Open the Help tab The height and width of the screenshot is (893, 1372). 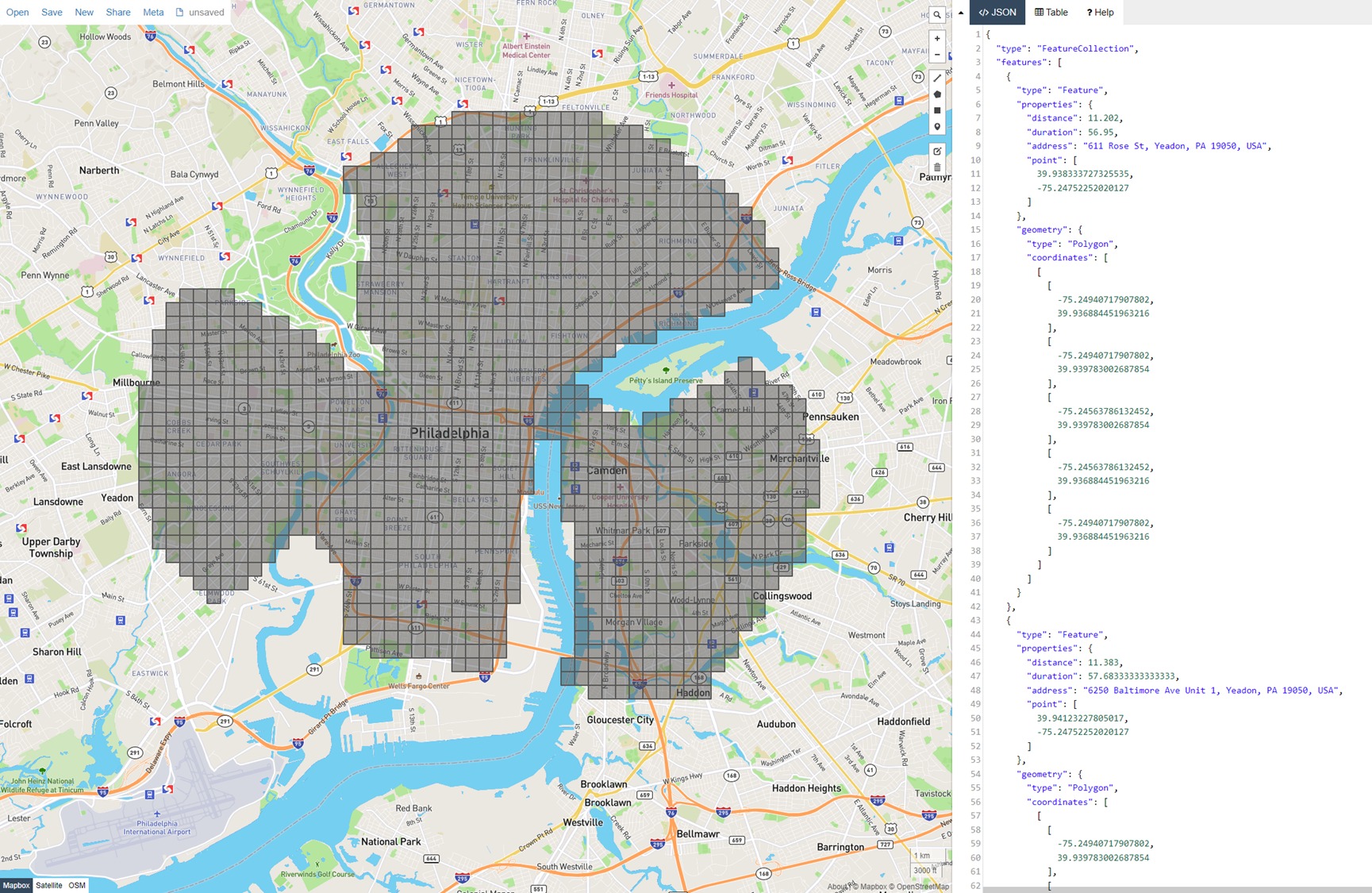coord(1100,12)
